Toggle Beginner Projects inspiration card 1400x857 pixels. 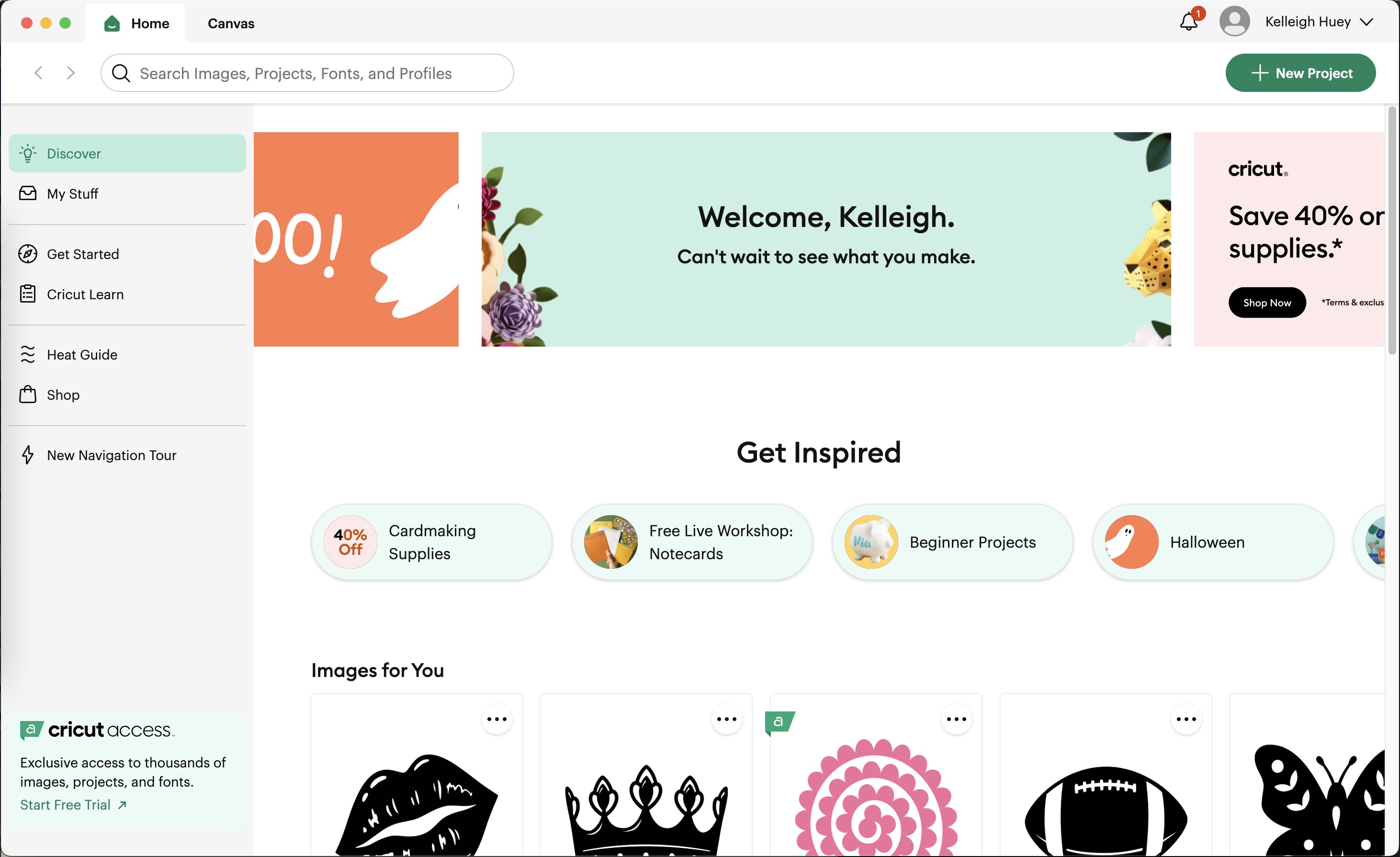(x=950, y=541)
